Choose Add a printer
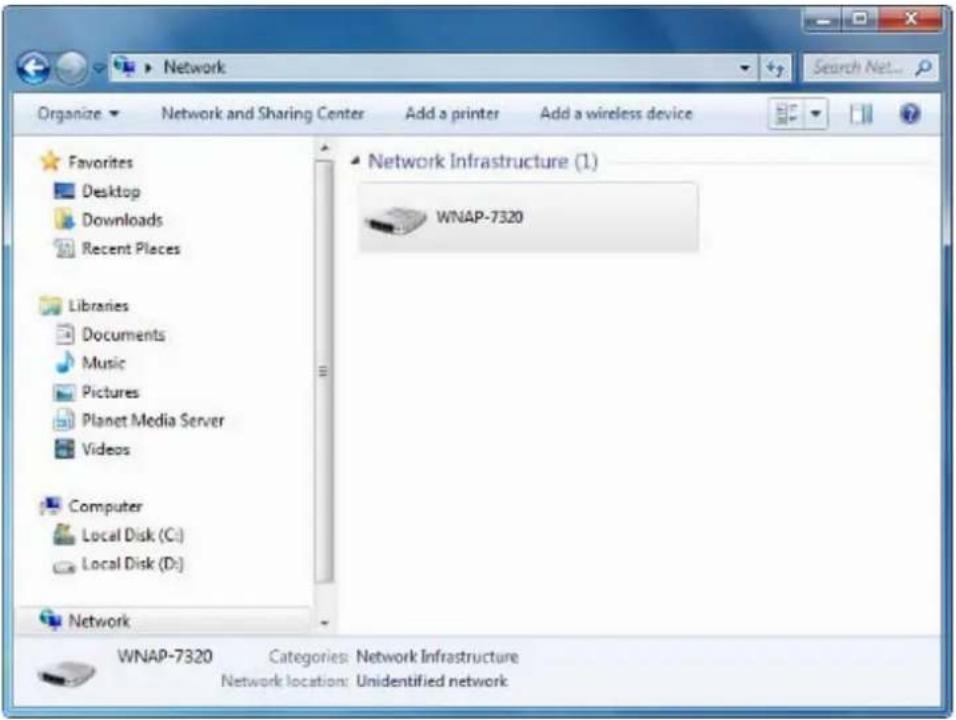The width and height of the screenshot is (956, 720). pos(452,113)
